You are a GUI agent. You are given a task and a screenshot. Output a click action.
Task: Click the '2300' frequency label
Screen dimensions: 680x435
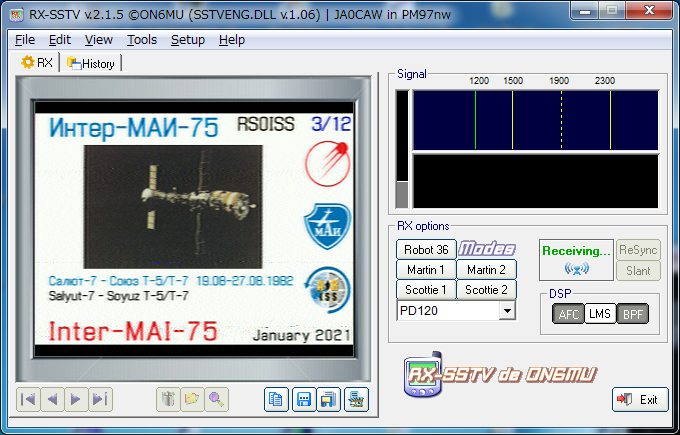[x=605, y=81]
